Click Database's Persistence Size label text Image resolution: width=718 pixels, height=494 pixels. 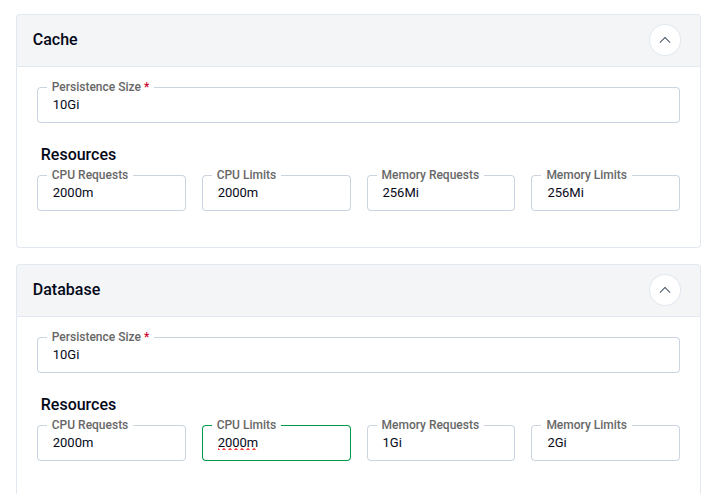coord(96,337)
